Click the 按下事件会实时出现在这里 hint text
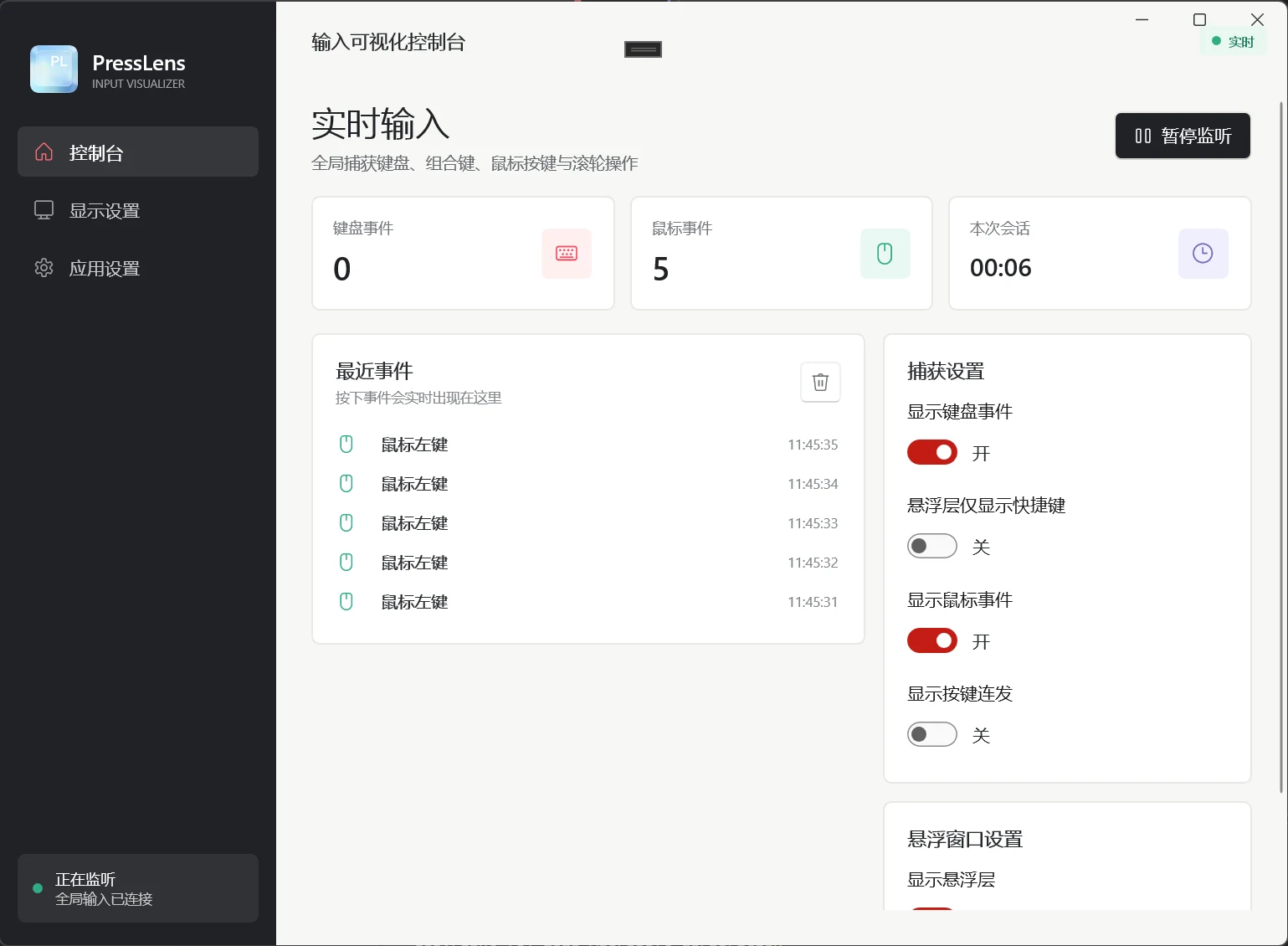 tap(418, 398)
